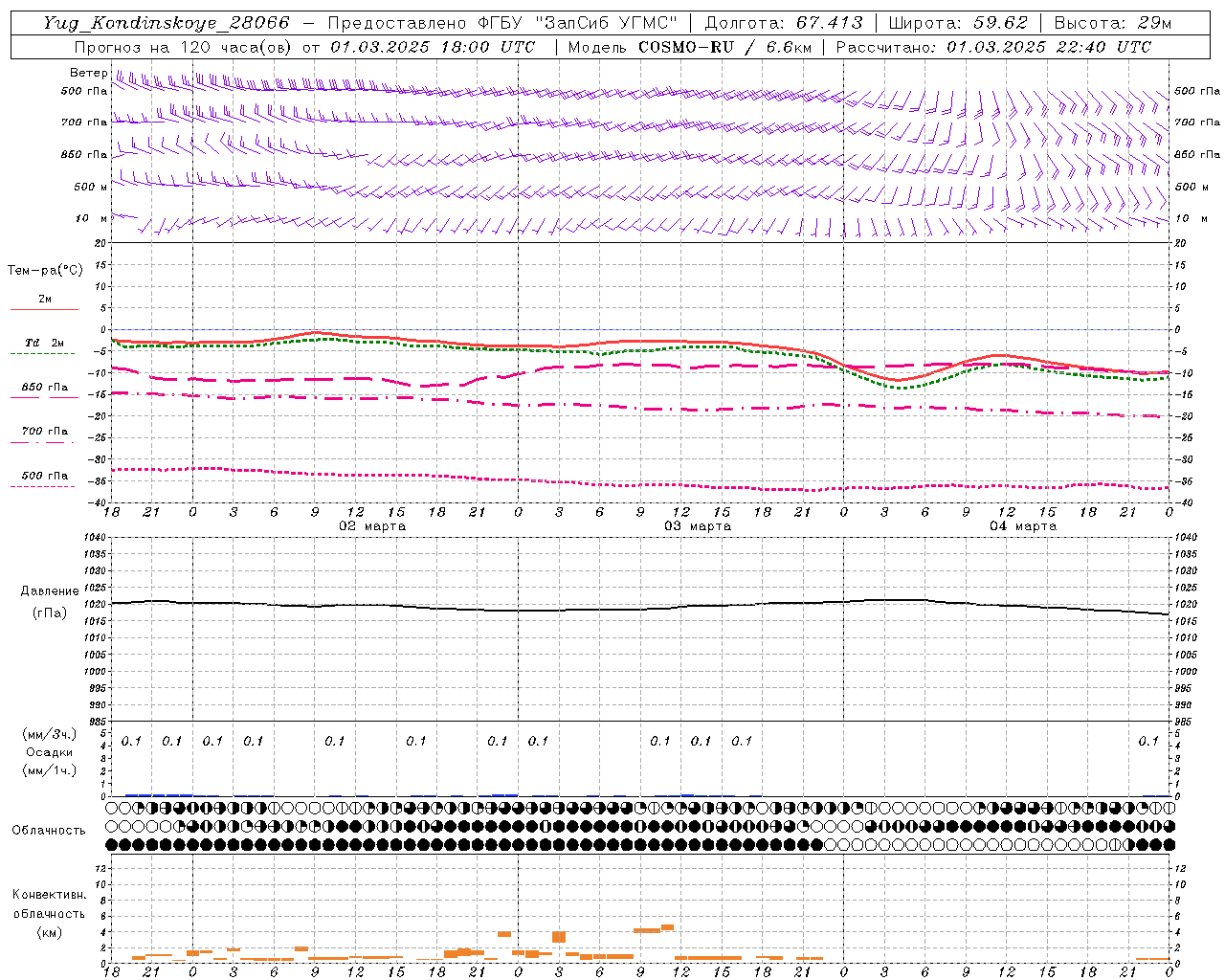Click the Конвективн. label of convective cloud panel

click(x=49, y=895)
